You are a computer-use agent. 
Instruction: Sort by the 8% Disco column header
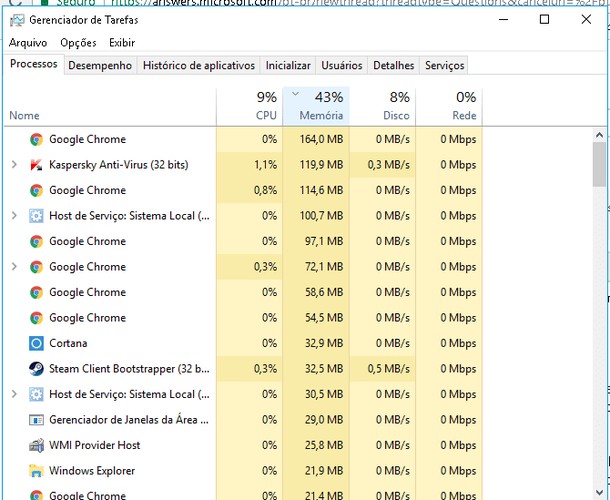click(383, 106)
